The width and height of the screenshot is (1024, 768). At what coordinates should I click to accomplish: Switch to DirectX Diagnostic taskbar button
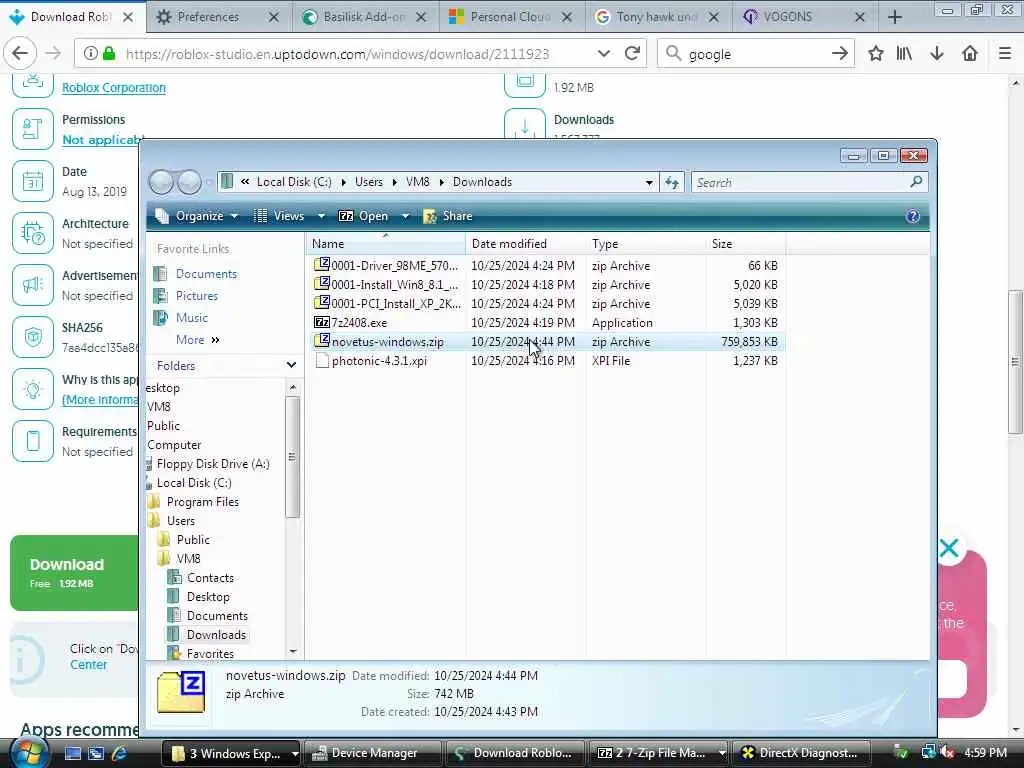[801, 753]
